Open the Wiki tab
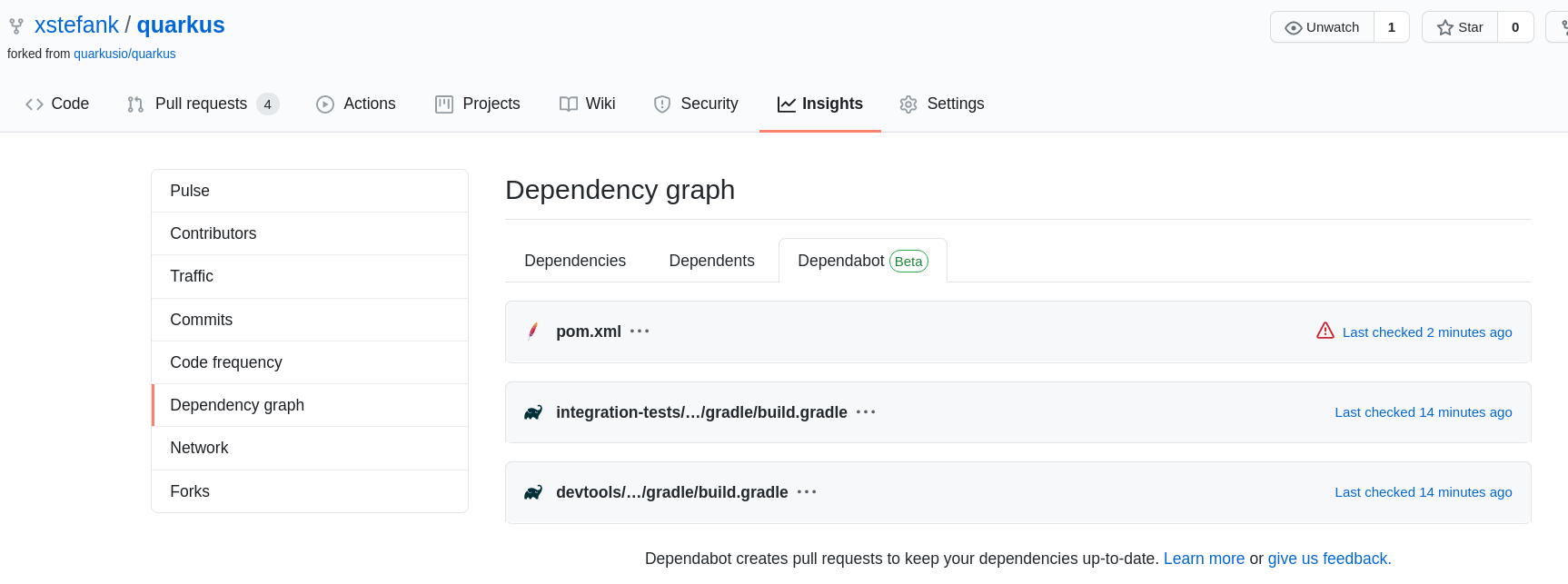This screenshot has width=1568, height=584. coord(588,104)
